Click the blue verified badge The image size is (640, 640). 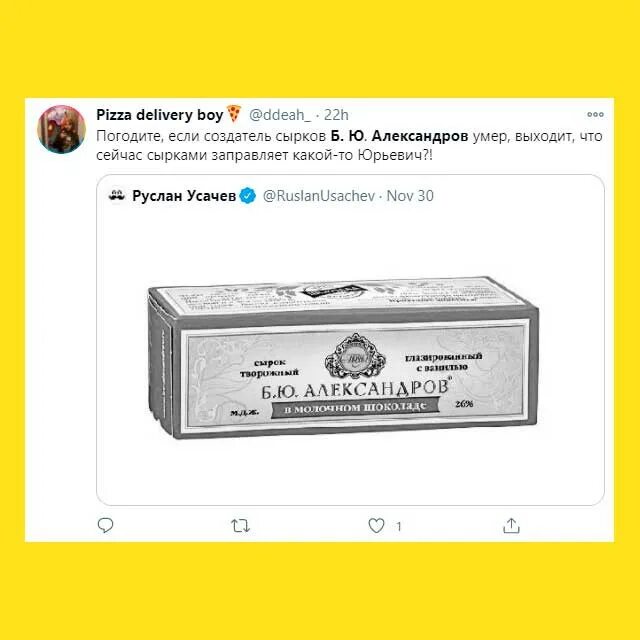click(x=247, y=196)
